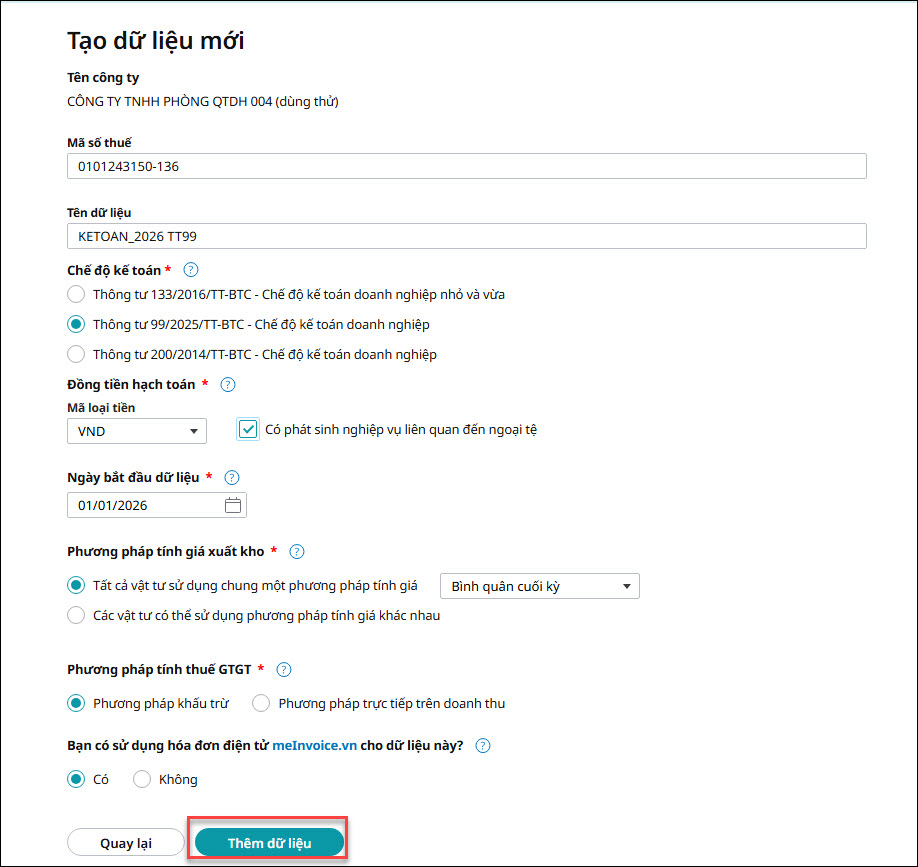Uncheck the foreign currency transactions checkbox
This screenshot has width=918, height=867.
tap(249, 429)
